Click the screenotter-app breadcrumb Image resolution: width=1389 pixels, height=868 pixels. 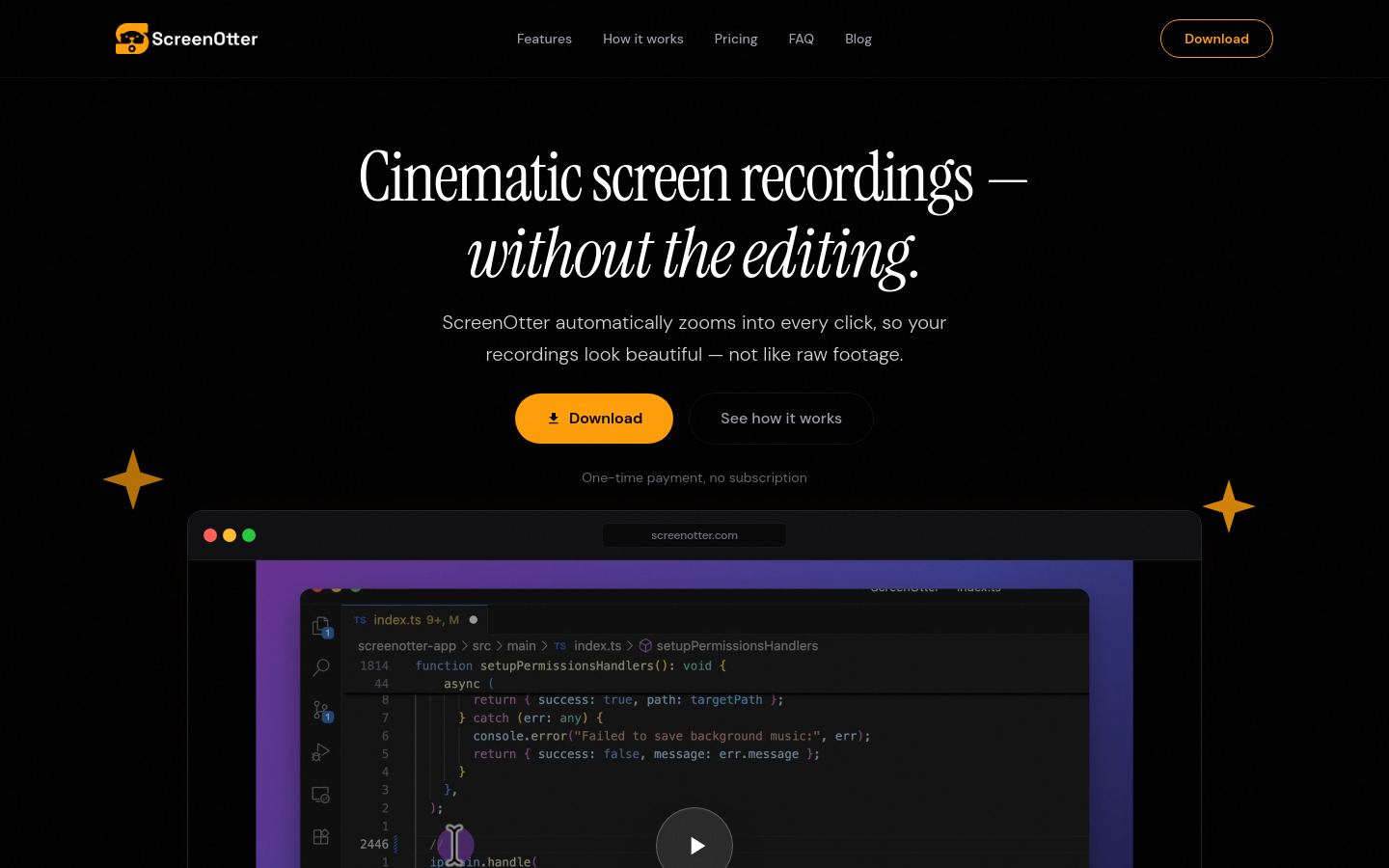pyautogui.click(x=406, y=646)
